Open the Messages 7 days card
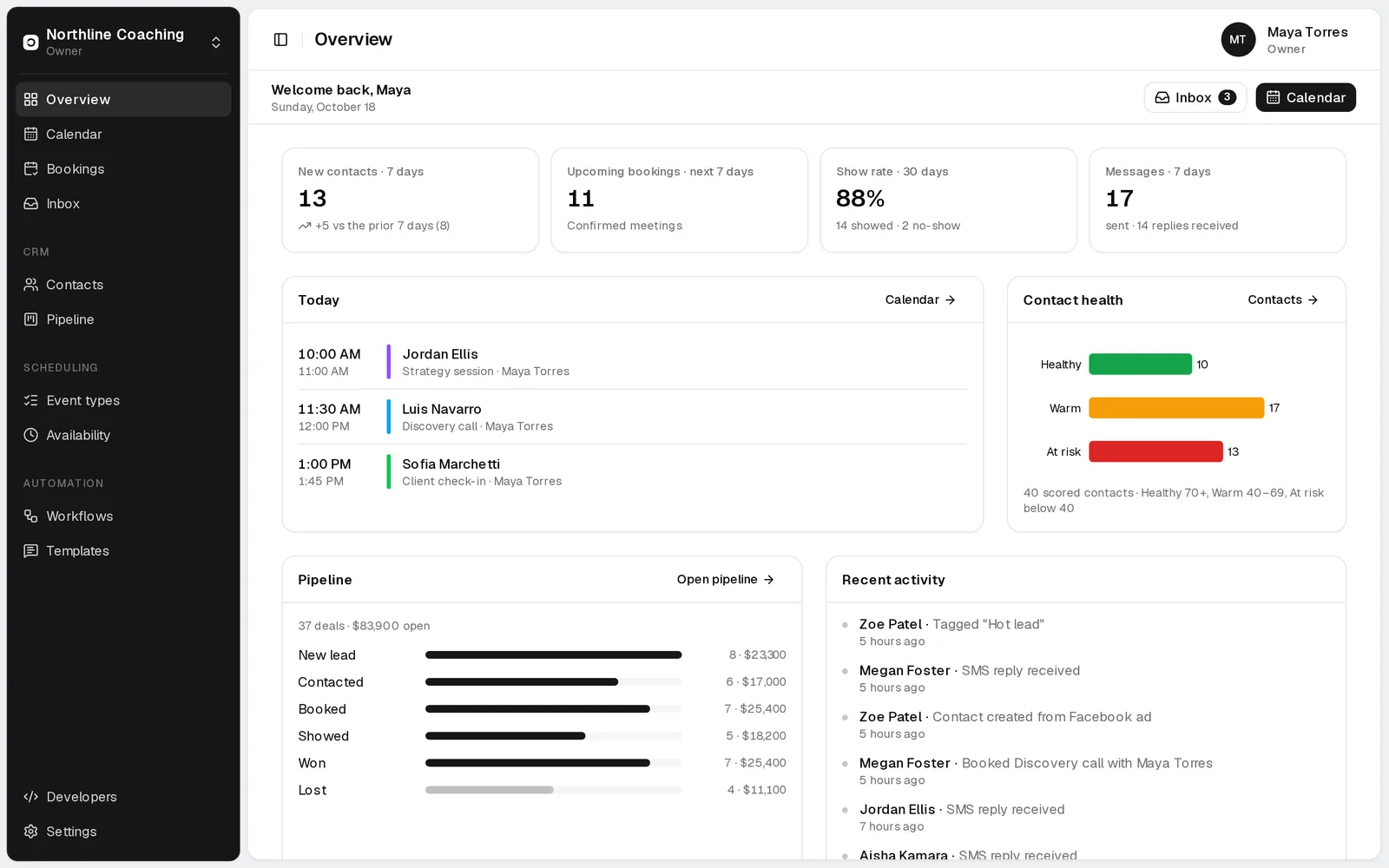This screenshot has height=868, width=1389. [x=1217, y=200]
